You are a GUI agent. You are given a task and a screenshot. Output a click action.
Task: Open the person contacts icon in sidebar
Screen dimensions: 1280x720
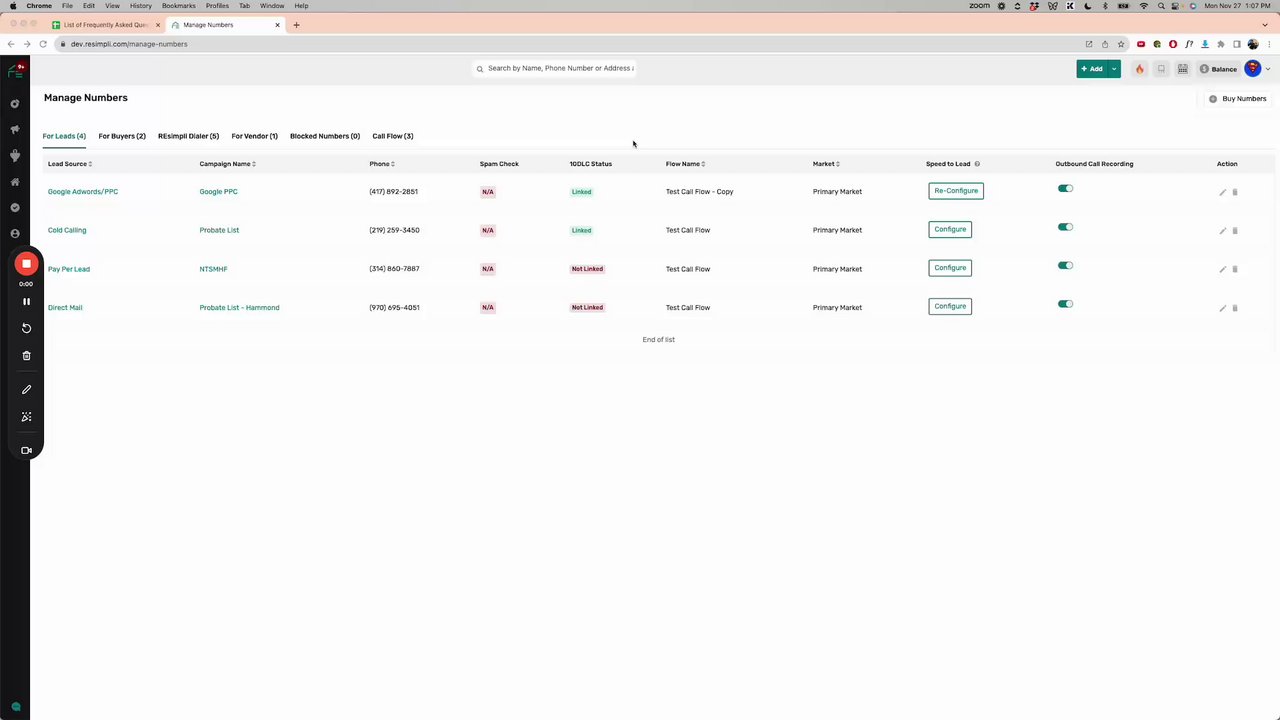tap(15, 234)
